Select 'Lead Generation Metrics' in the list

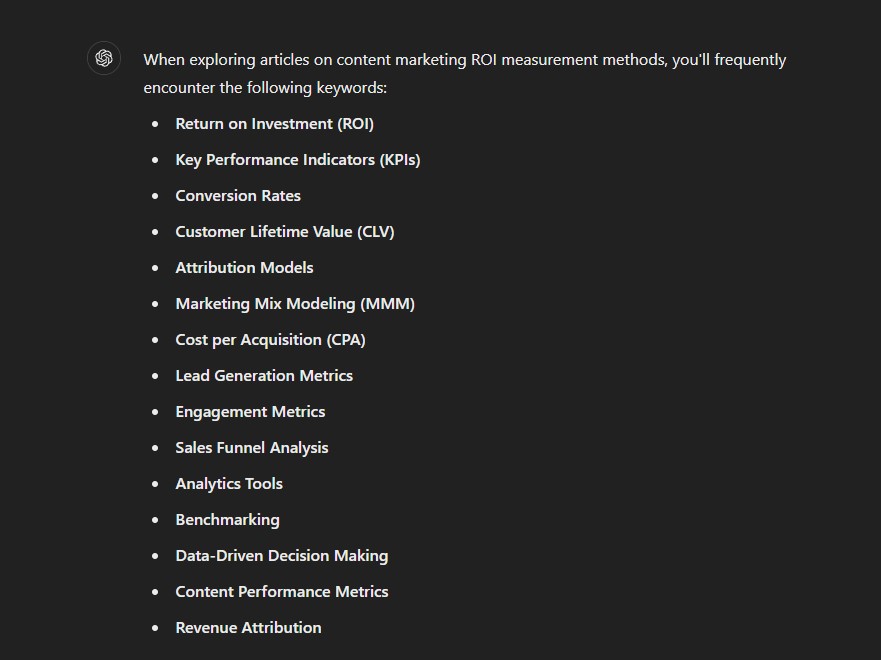point(264,376)
